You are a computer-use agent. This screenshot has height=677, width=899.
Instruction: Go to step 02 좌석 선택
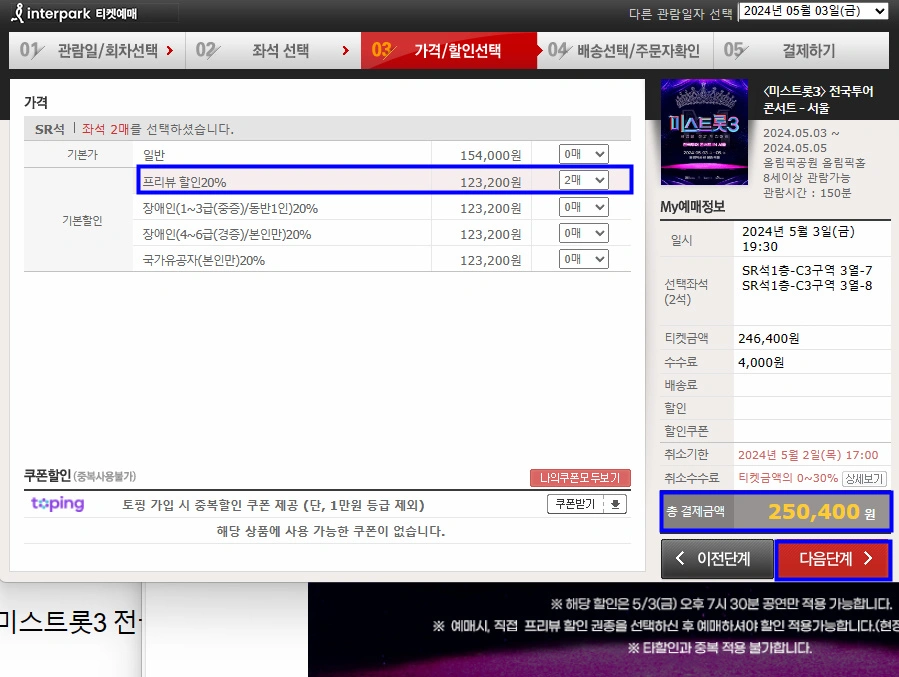point(273,50)
